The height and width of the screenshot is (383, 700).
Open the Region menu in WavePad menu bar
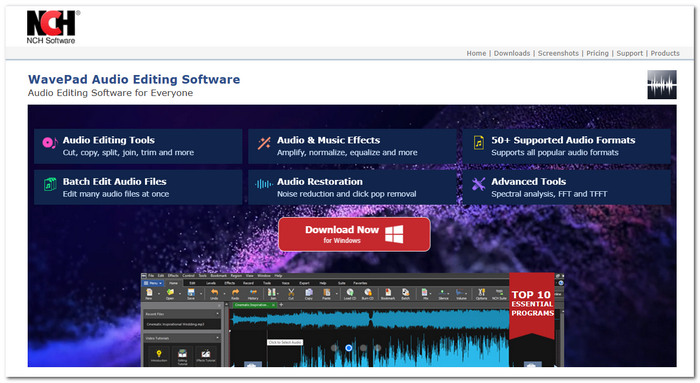point(236,275)
